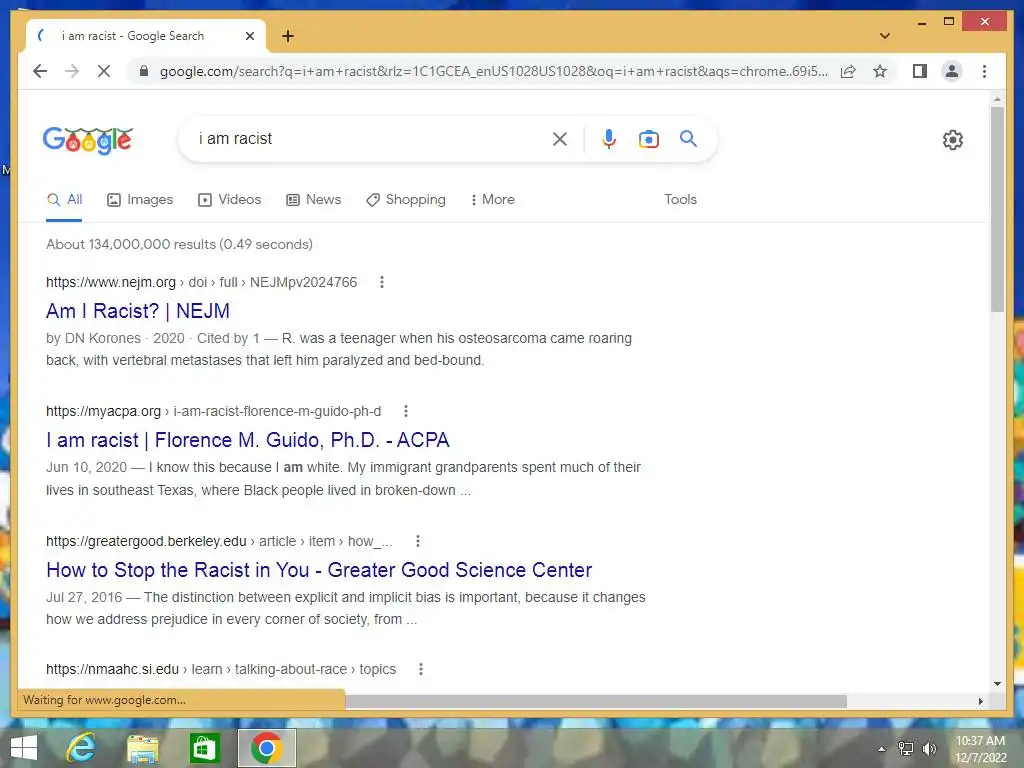Open File Explorer from taskbar

142,748
